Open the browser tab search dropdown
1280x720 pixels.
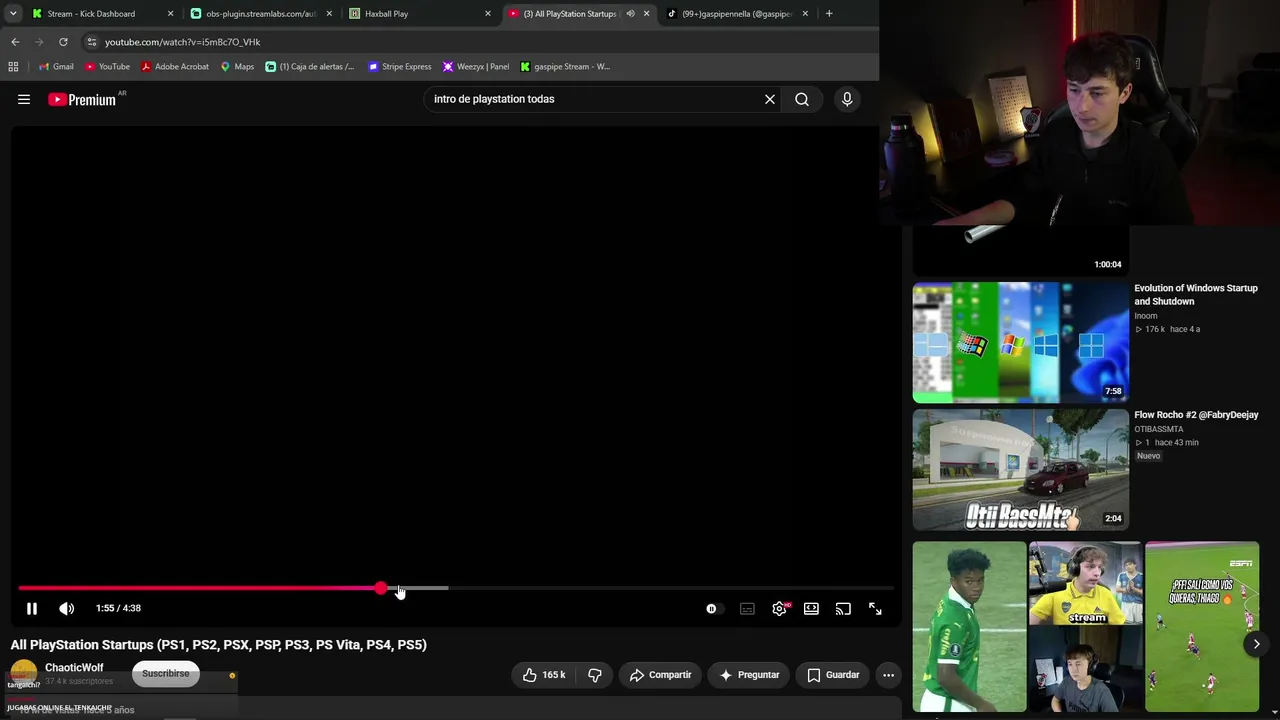[x=13, y=14]
